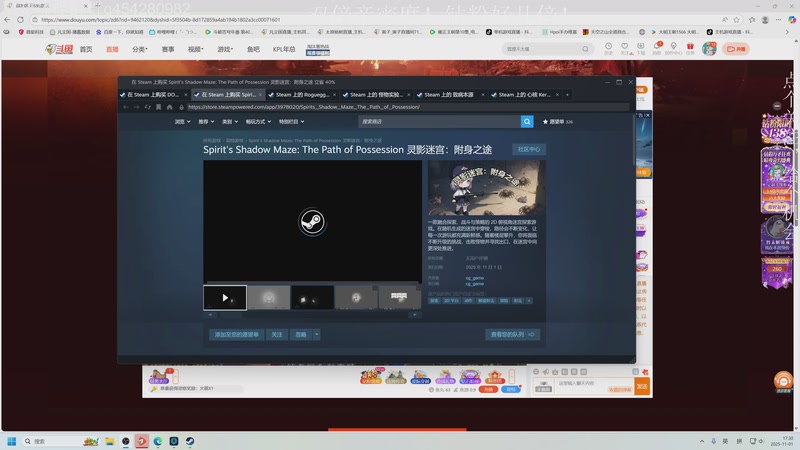Screen dimensions: 800x450
Task: Expand 分类 menu in Douyu navigation
Action: click(x=139, y=49)
